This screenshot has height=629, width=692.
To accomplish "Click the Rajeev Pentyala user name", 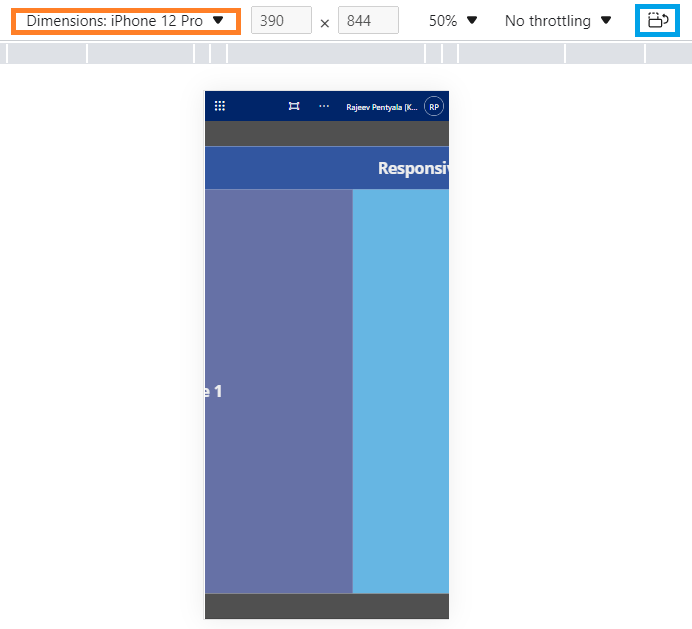I will [x=382, y=107].
